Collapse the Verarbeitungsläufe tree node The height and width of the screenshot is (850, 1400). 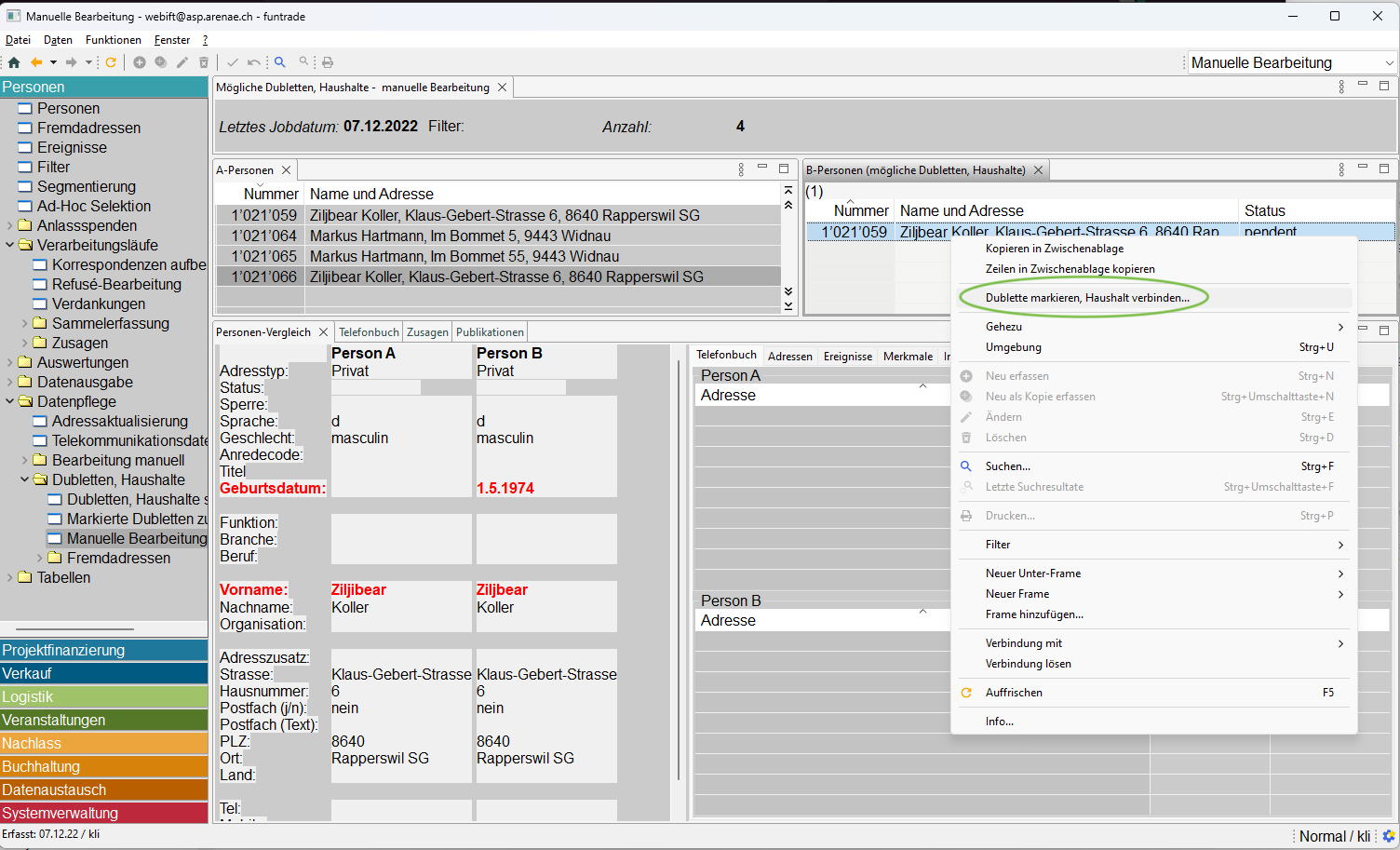coord(10,246)
